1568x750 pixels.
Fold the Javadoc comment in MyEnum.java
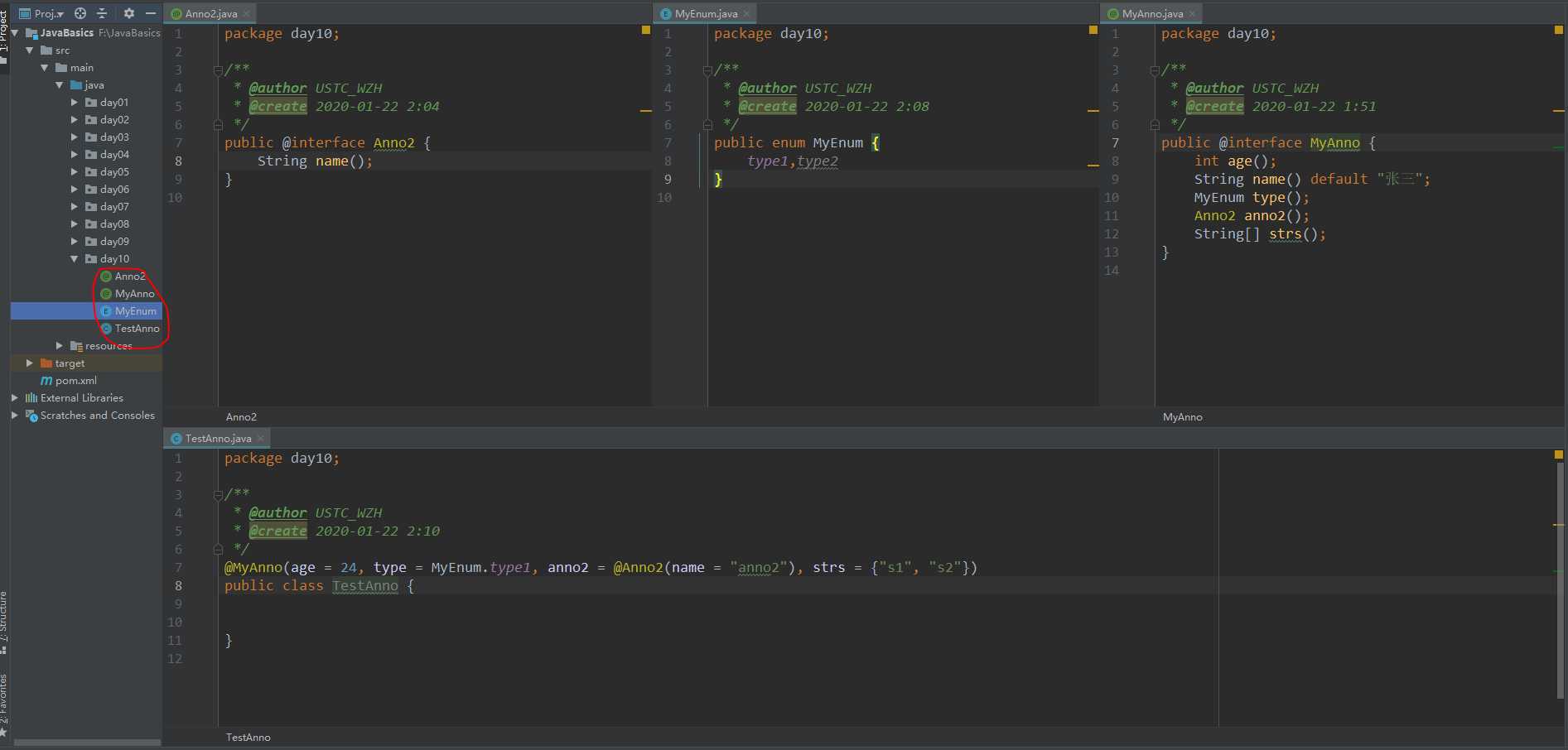(x=707, y=70)
